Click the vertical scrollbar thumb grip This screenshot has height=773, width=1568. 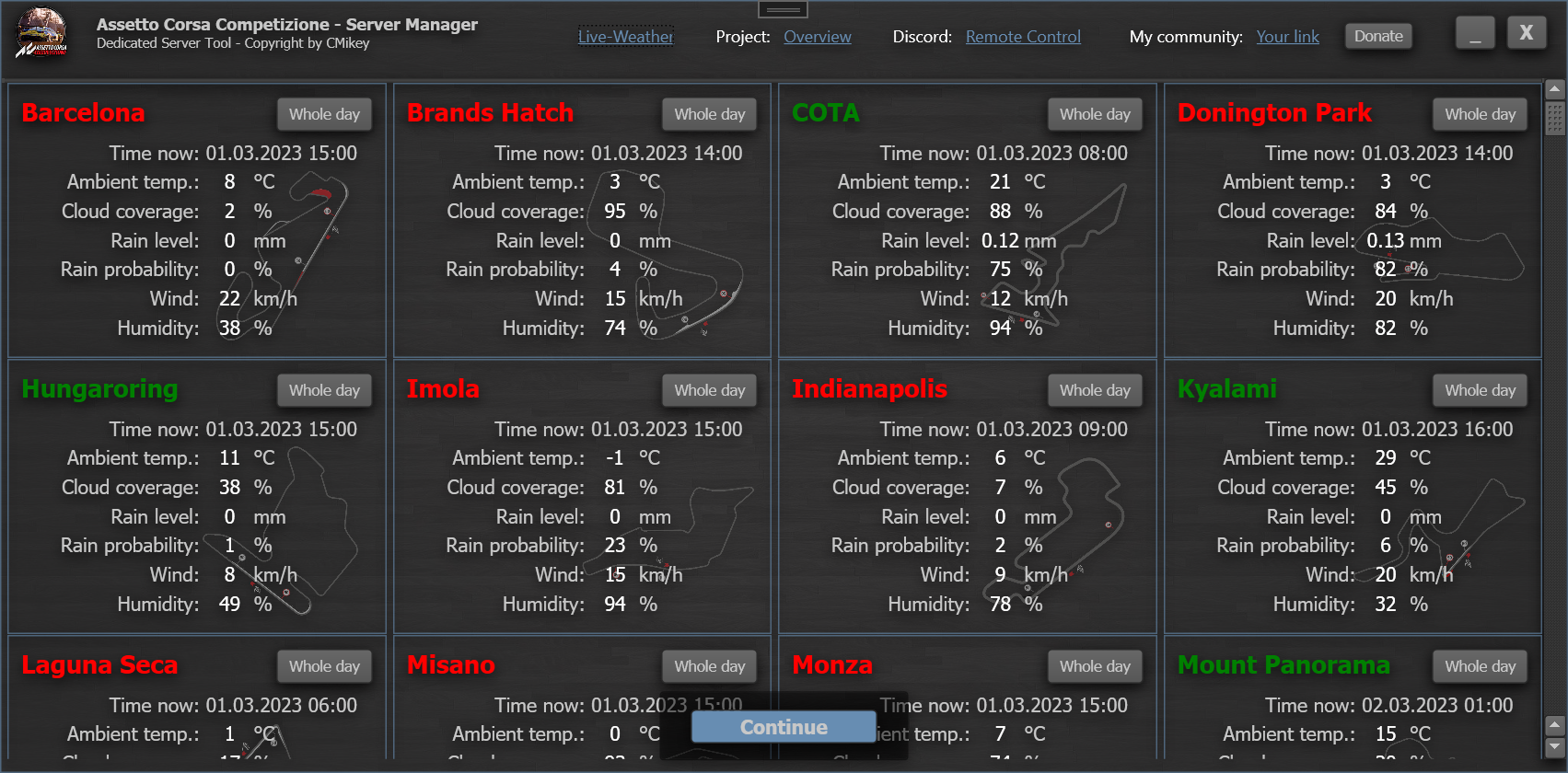1555,118
